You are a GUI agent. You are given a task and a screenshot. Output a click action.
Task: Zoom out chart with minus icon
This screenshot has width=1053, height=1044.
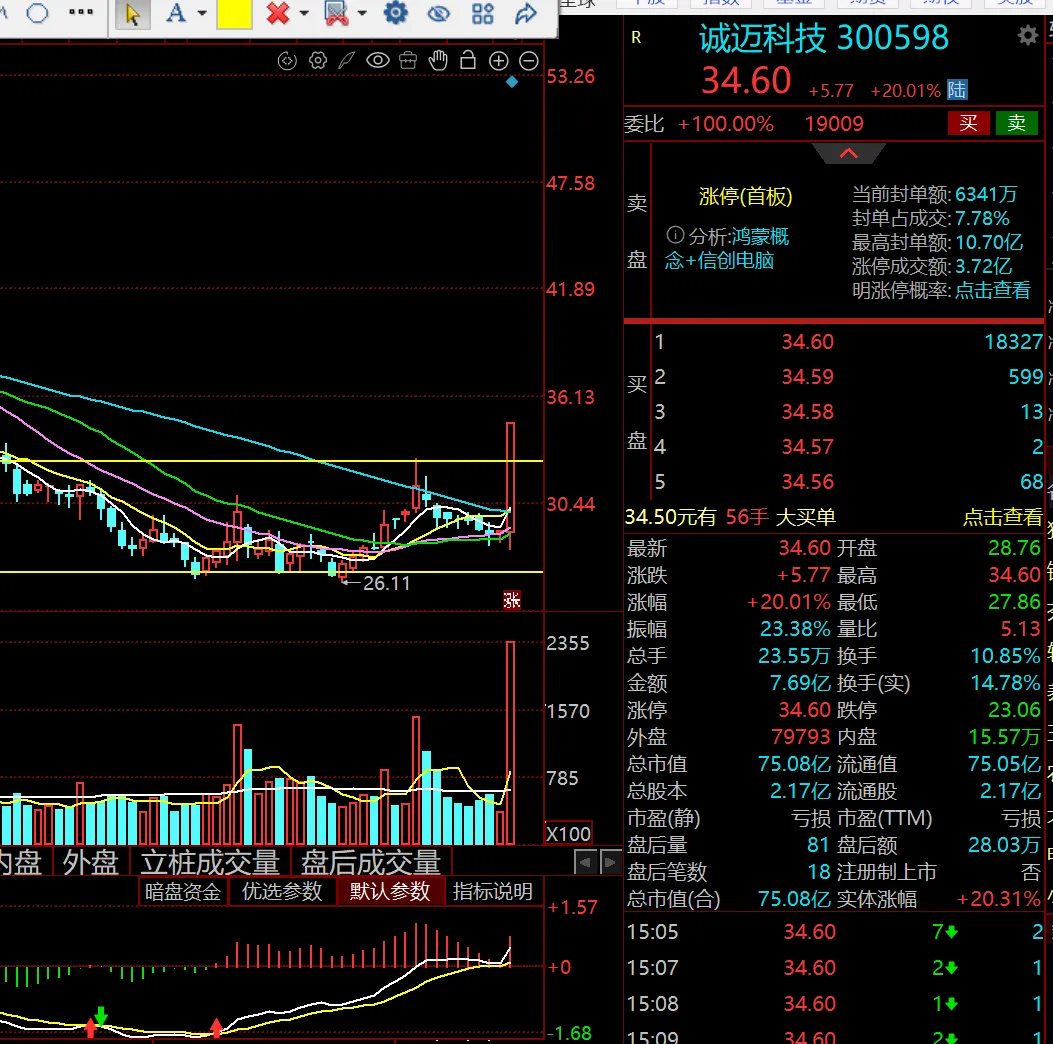coord(529,61)
